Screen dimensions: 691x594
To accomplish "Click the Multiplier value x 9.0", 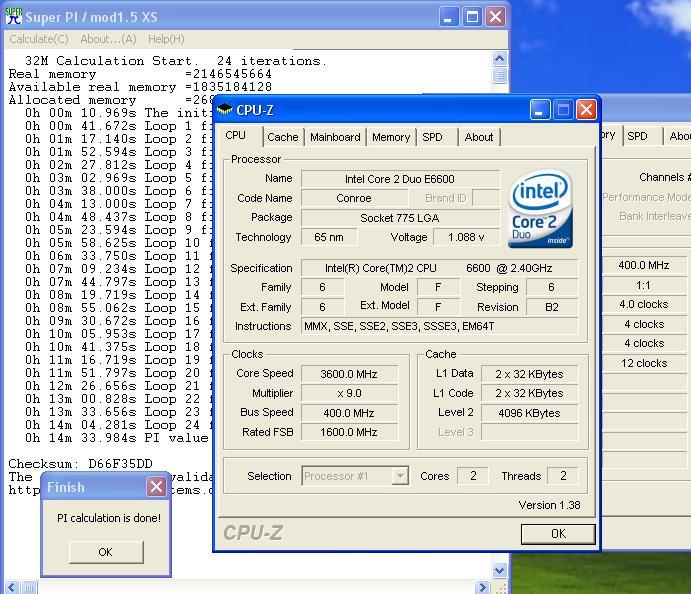I will tap(349, 393).
